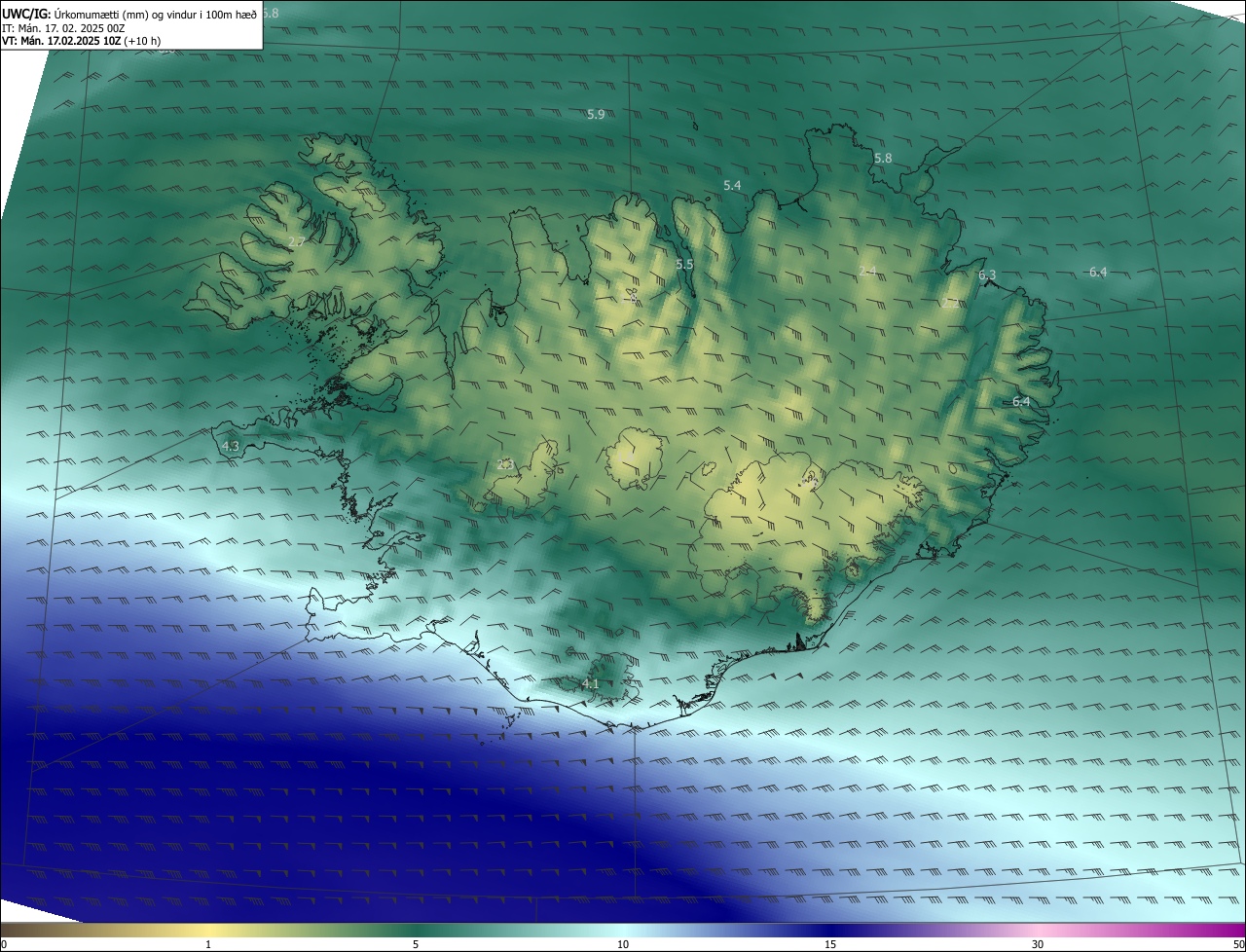Click the 4.1 precipitation value near the south coast
Viewport: 1246px width, 952px height.
point(590,684)
